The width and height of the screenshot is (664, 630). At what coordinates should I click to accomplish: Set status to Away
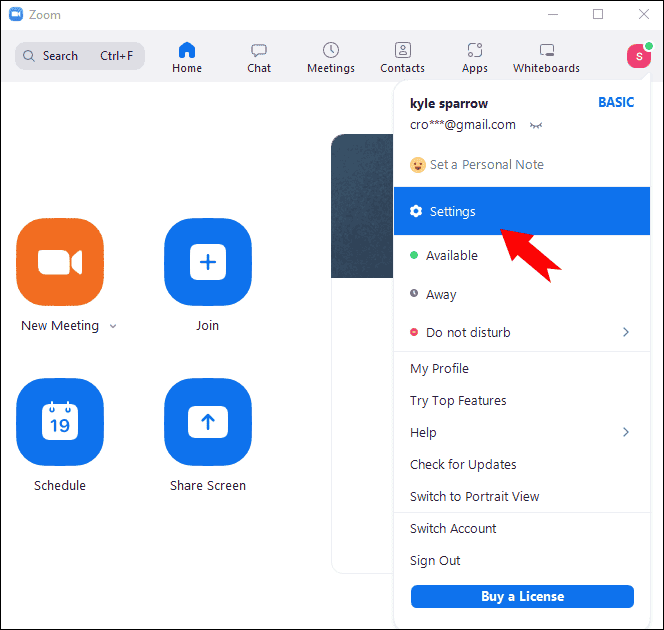(x=440, y=295)
